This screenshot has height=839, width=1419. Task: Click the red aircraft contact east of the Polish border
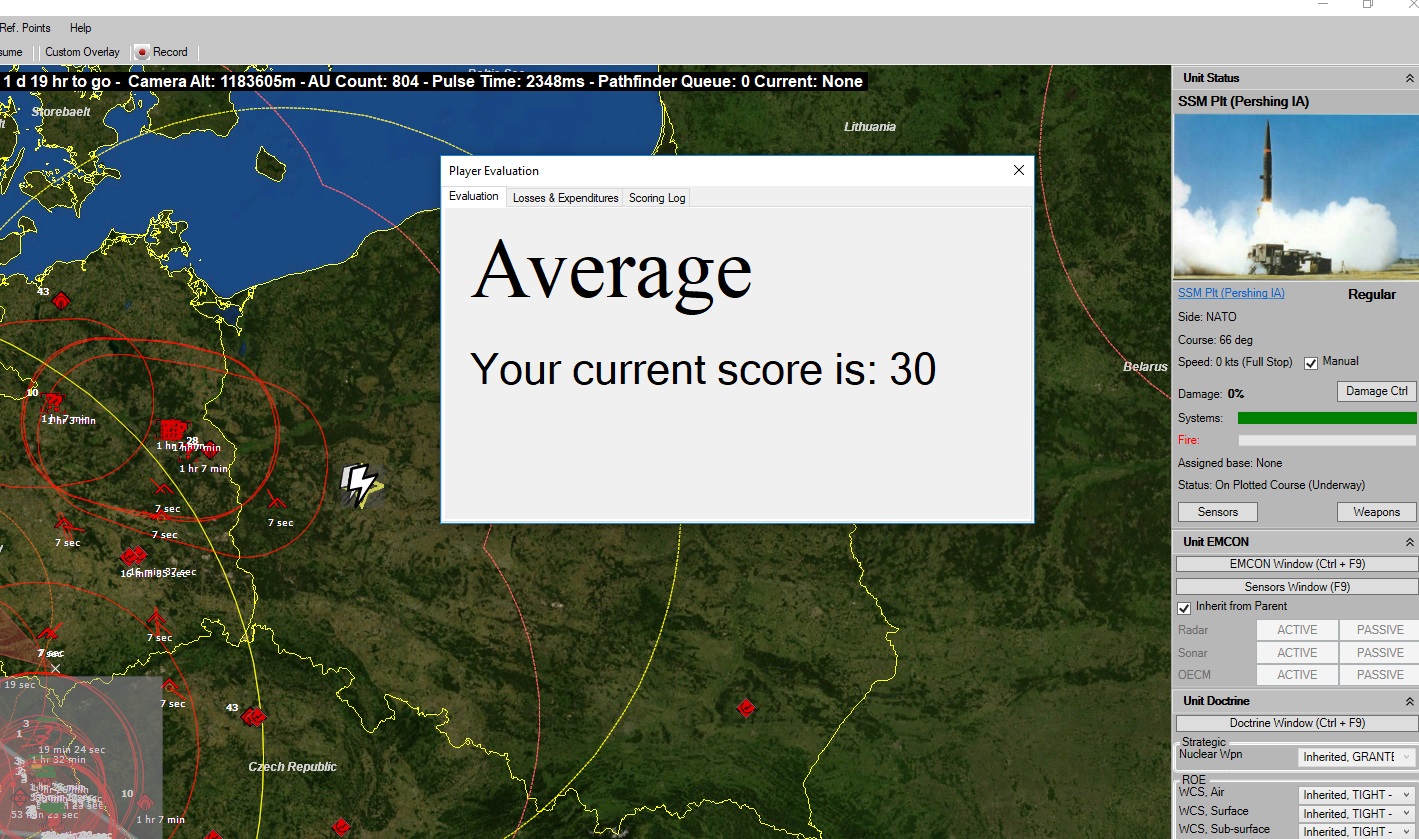tap(276, 499)
